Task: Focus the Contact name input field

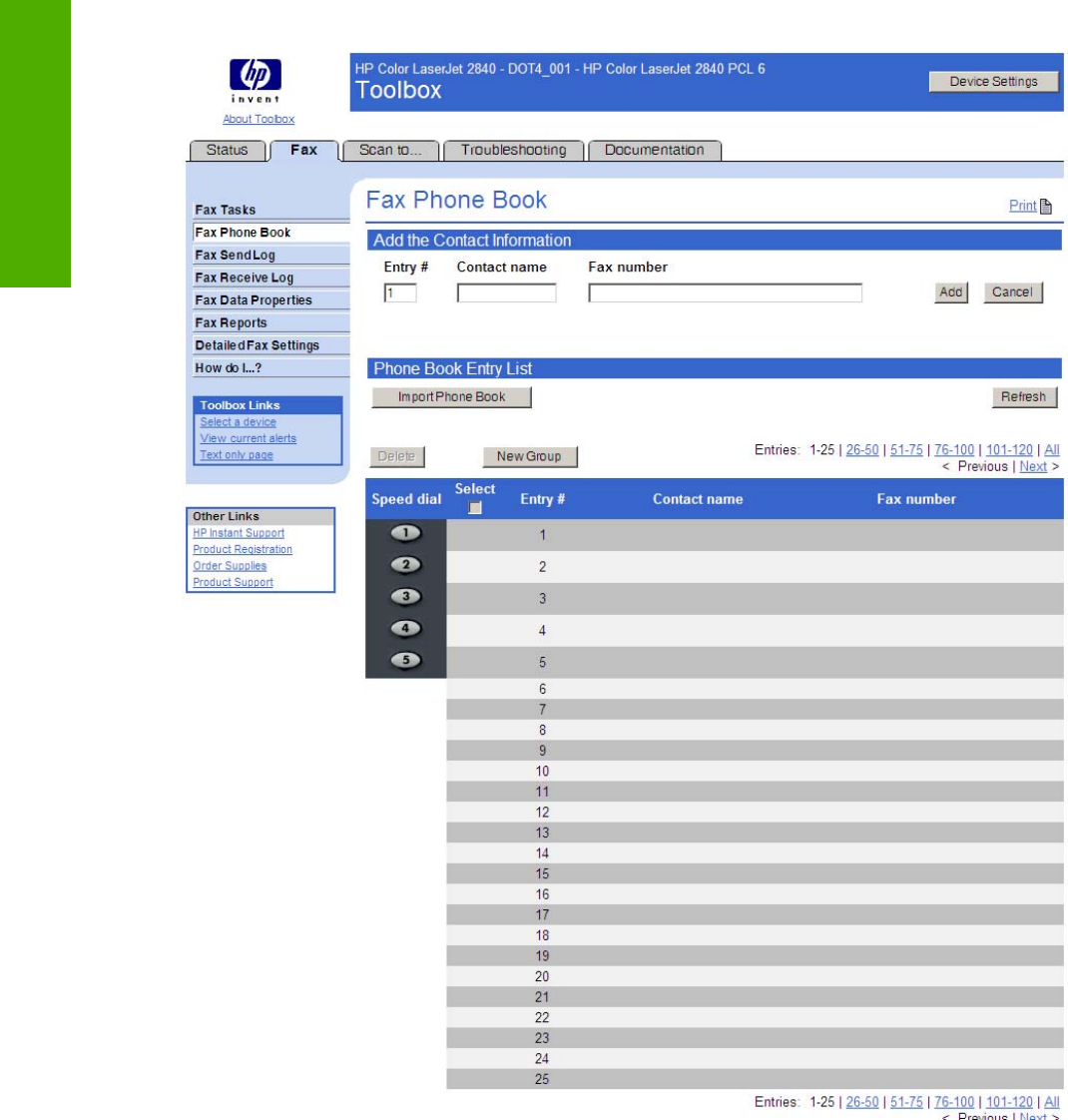Action: tap(506, 292)
